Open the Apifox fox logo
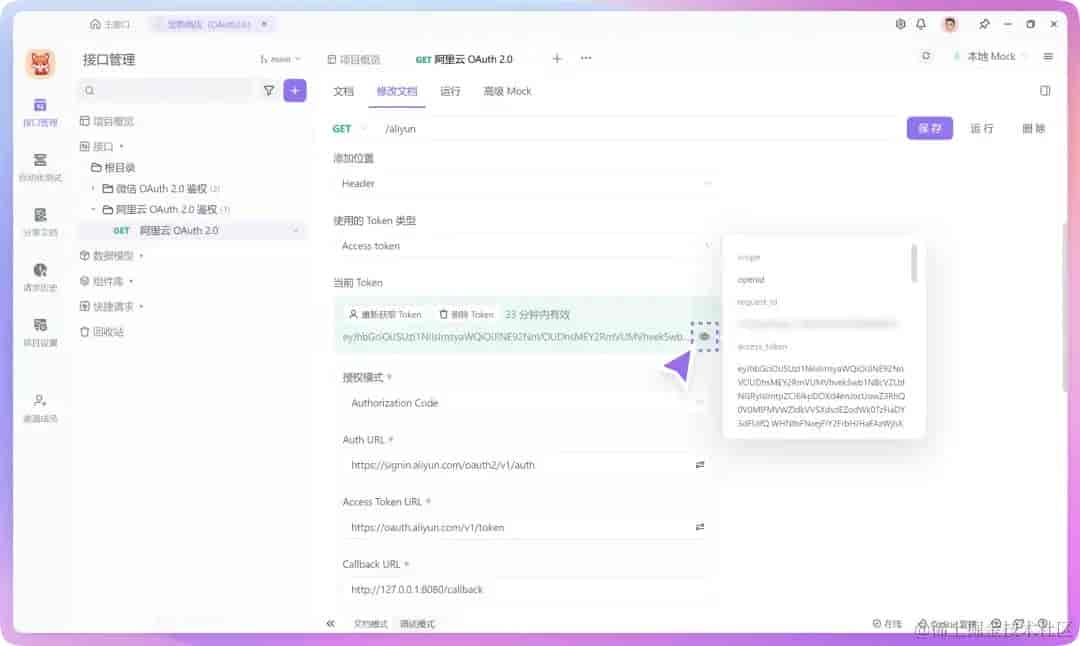Viewport: 1080px width, 646px height. pos(40,64)
